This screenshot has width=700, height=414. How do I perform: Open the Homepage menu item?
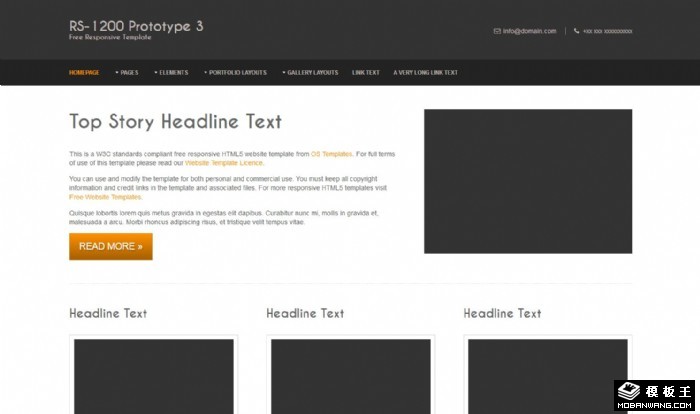coord(84,73)
